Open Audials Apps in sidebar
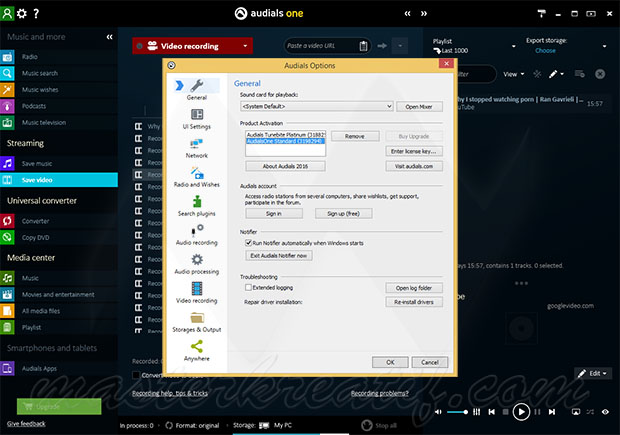Image resolution: width=620 pixels, height=435 pixels. 39,368
